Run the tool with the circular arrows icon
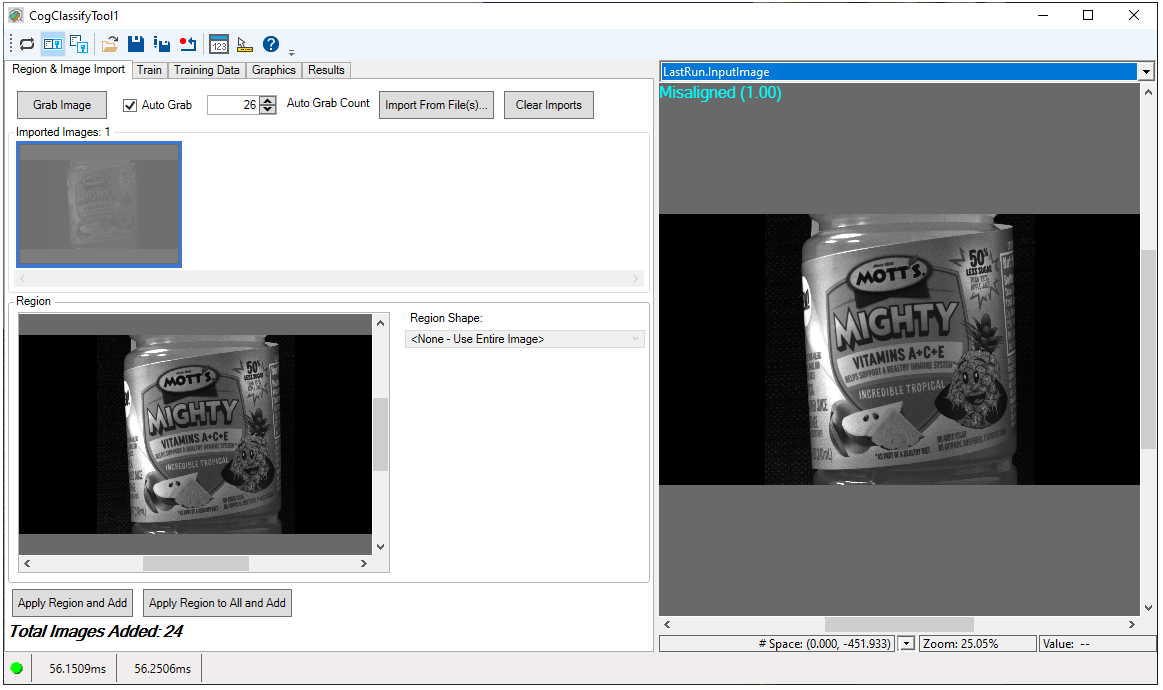Viewport: 1163px width, 690px height. (x=27, y=44)
